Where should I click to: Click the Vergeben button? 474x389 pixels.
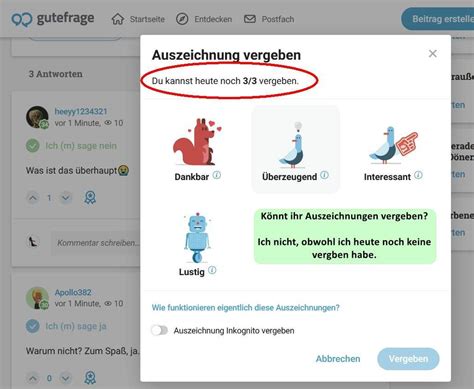click(408, 359)
